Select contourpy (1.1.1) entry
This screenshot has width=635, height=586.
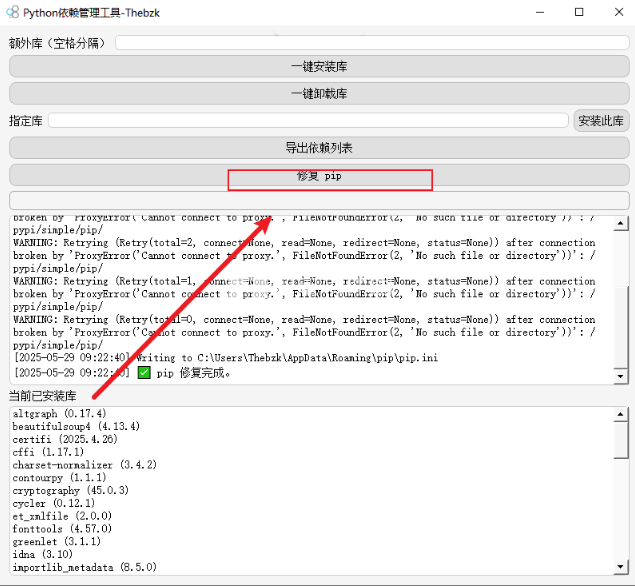pyautogui.click(x=59, y=478)
